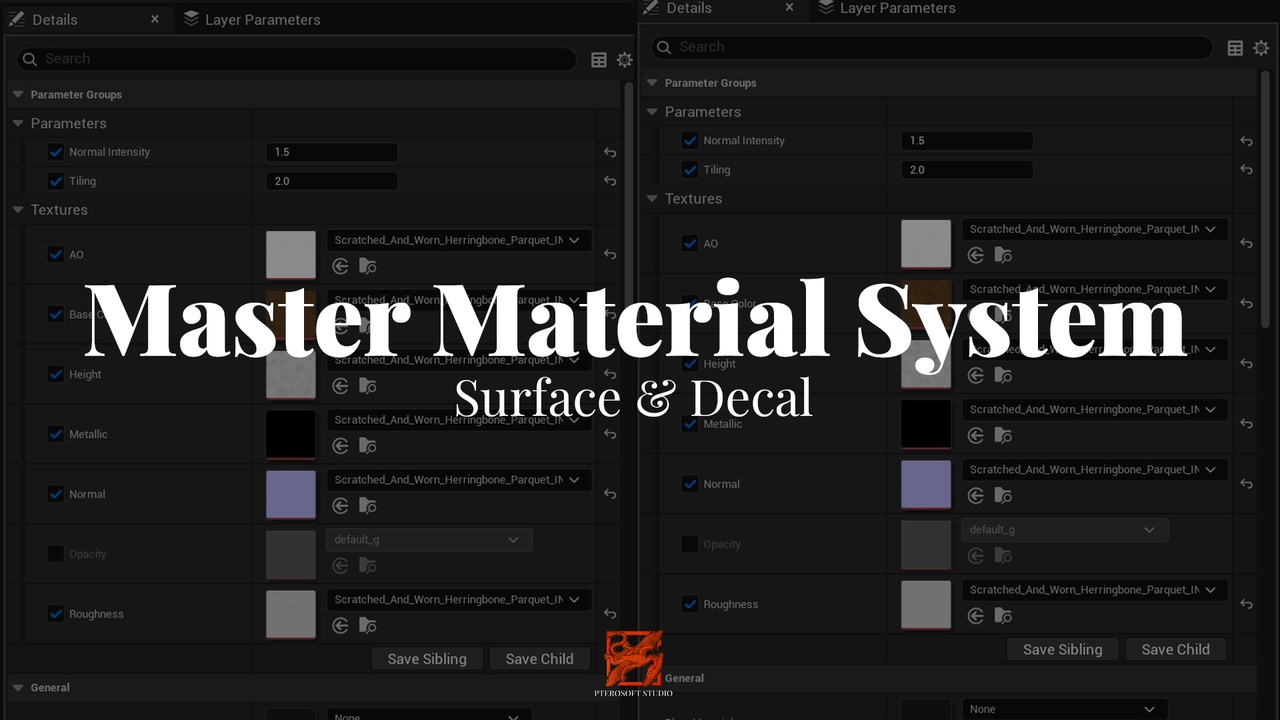This screenshot has width=1280, height=720.
Task: Reset AO texture to default in left panel
Action: tap(610, 255)
